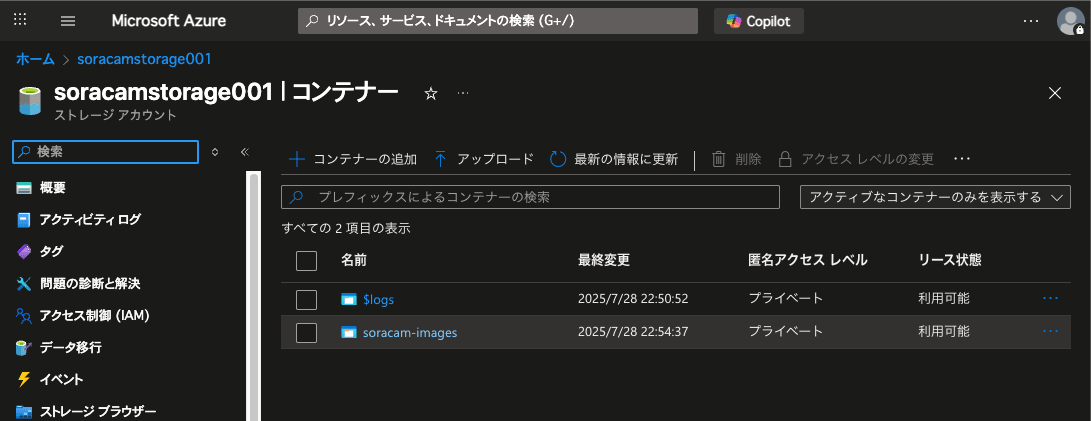Sort by 最終変更 column header

pos(604,260)
